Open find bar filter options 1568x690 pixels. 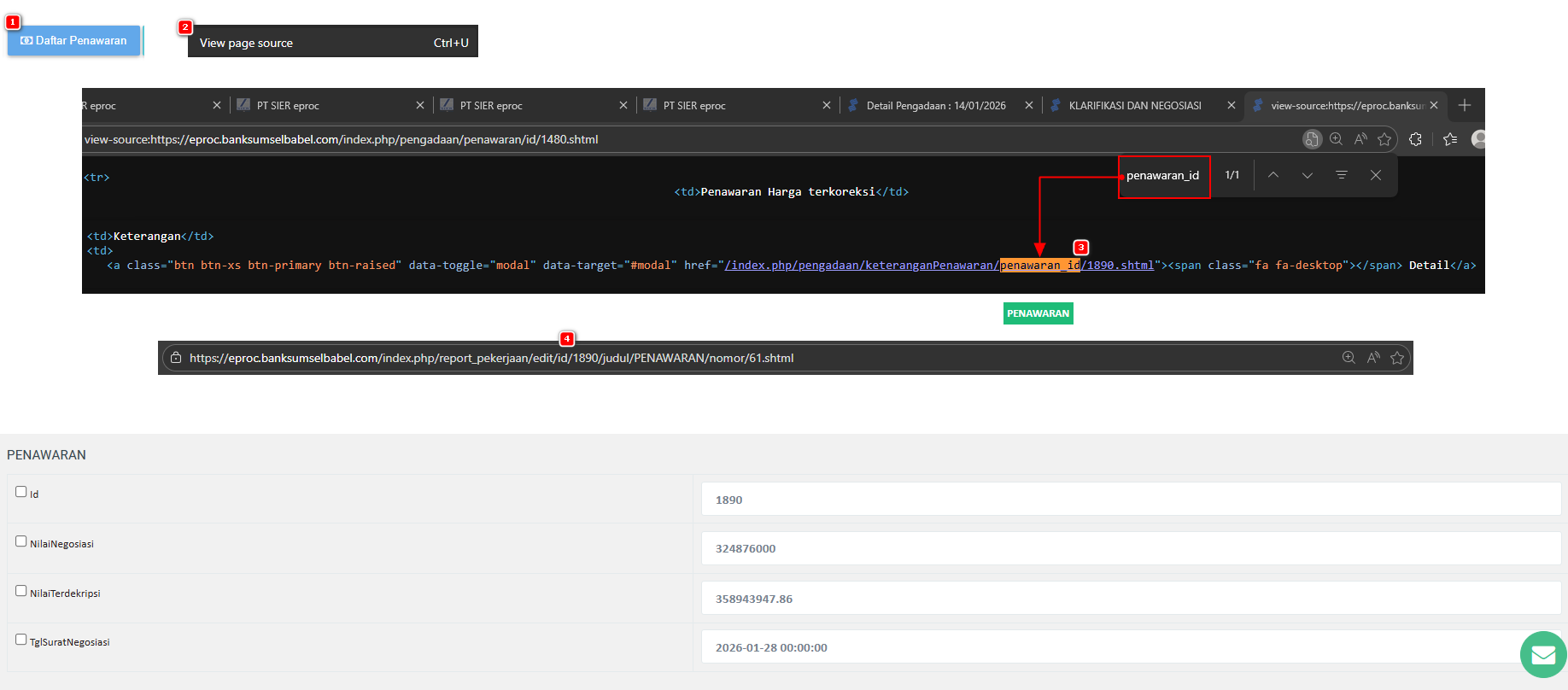1341,175
